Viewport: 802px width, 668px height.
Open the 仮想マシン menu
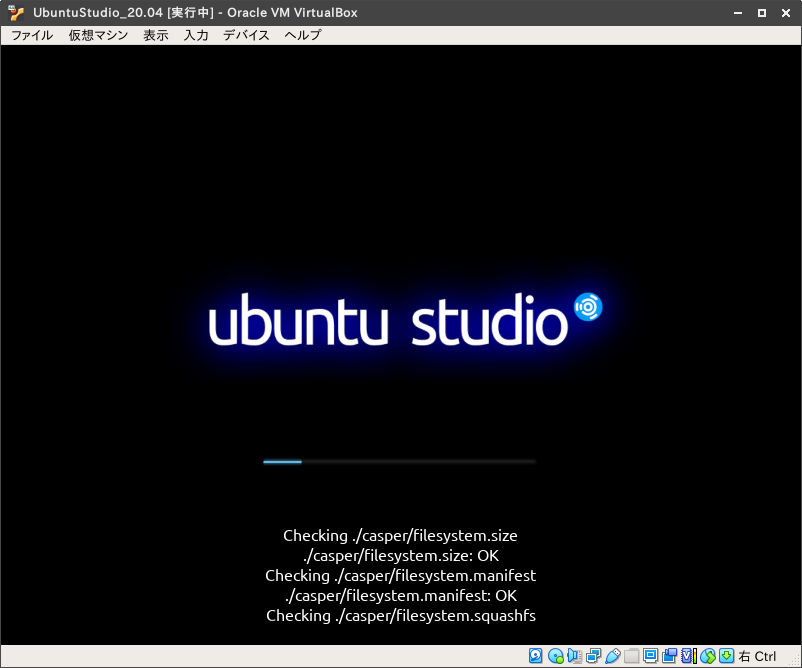pos(98,35)
